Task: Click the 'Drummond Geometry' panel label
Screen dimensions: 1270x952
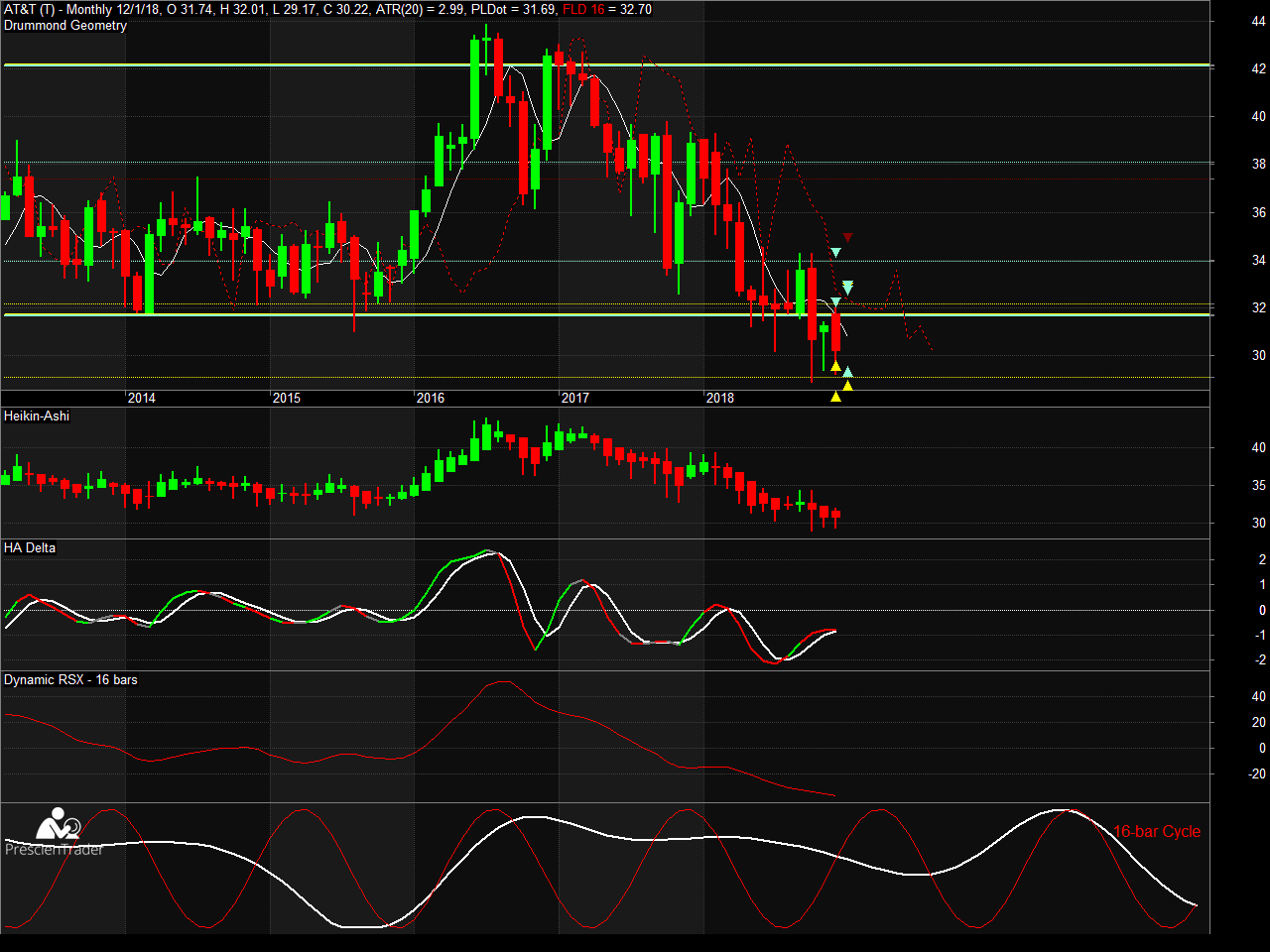Action: 65,26
